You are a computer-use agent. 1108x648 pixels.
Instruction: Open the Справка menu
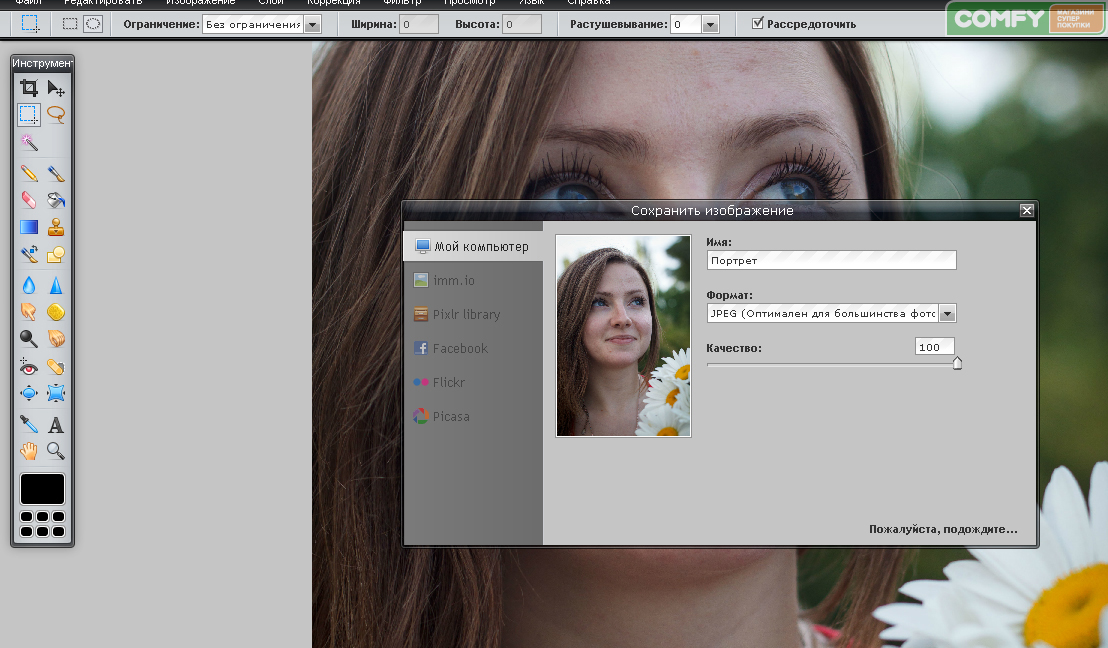click(x=589, y=2)
